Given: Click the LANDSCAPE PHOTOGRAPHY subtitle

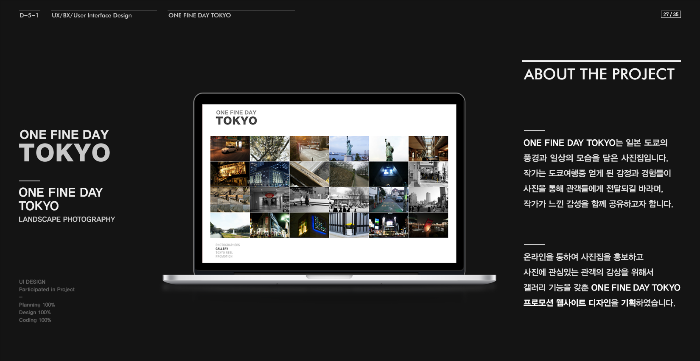Looking at the screenshot, I should [67, 219].
